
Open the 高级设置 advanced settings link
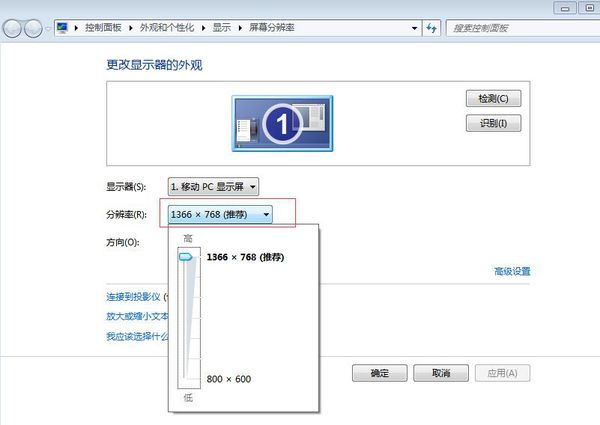[x=512, y=271]
